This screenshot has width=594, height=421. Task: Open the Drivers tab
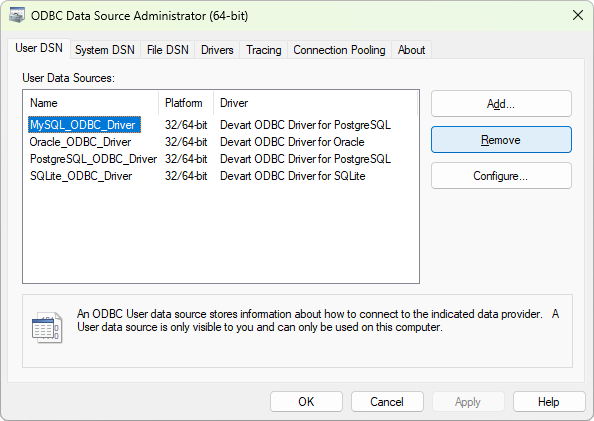coord(217,50)
